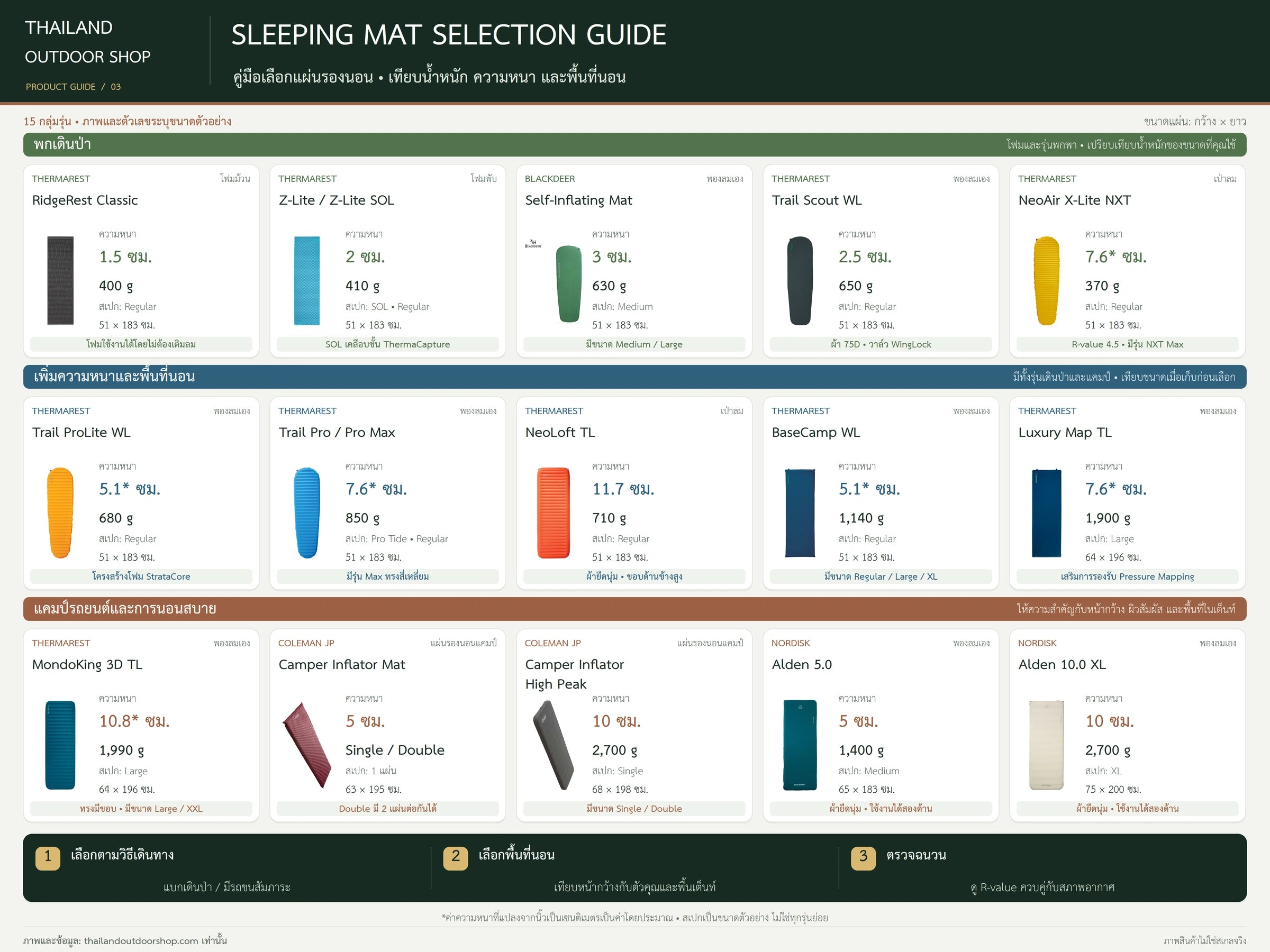Viewport: 1270px width, 952px height.
Task: Select the orange Trail ProLite WL mat image
Action: click(x=60, y=513)
